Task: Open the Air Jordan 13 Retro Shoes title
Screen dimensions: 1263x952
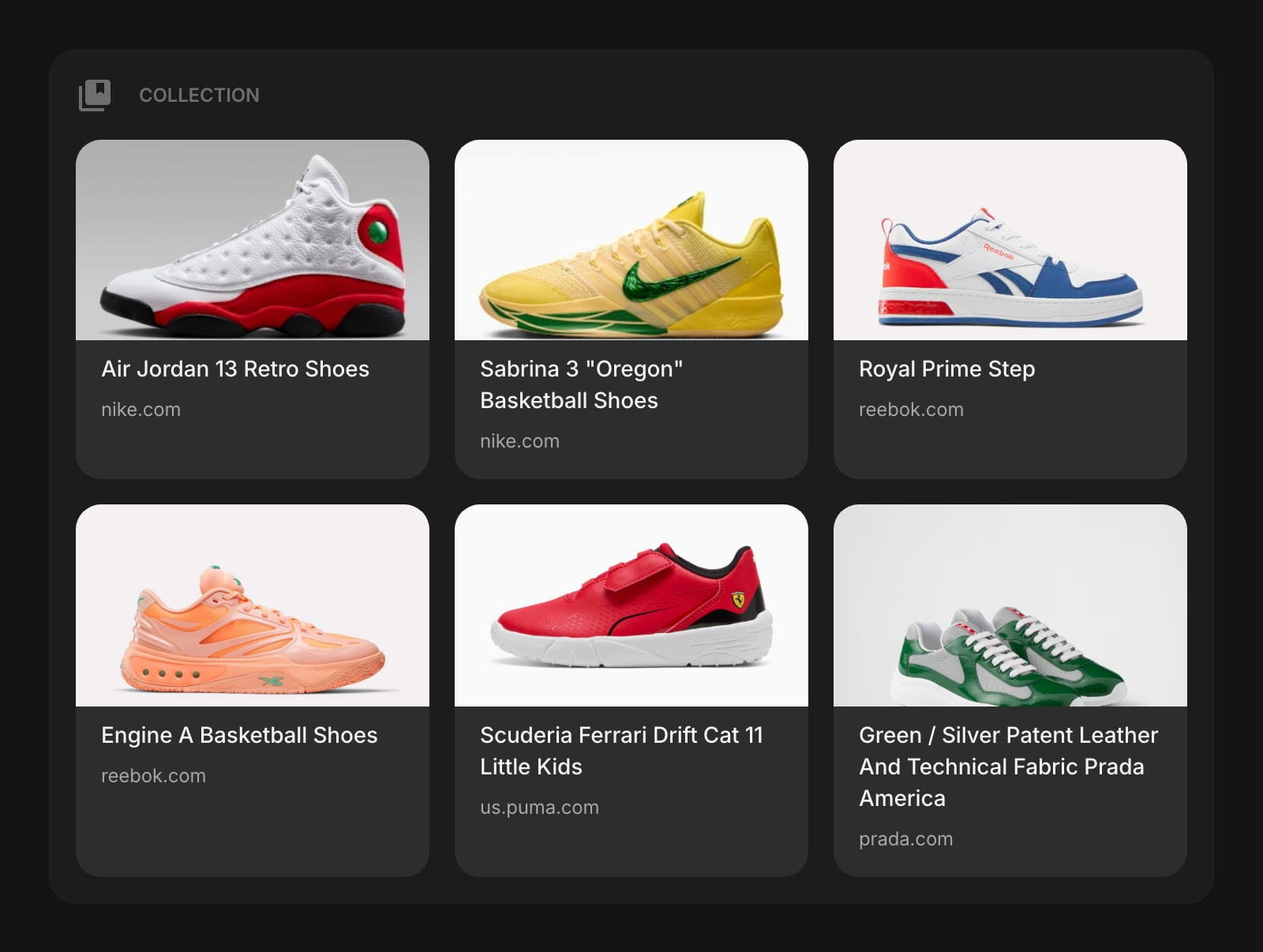Action: click(x=235, y=369)
